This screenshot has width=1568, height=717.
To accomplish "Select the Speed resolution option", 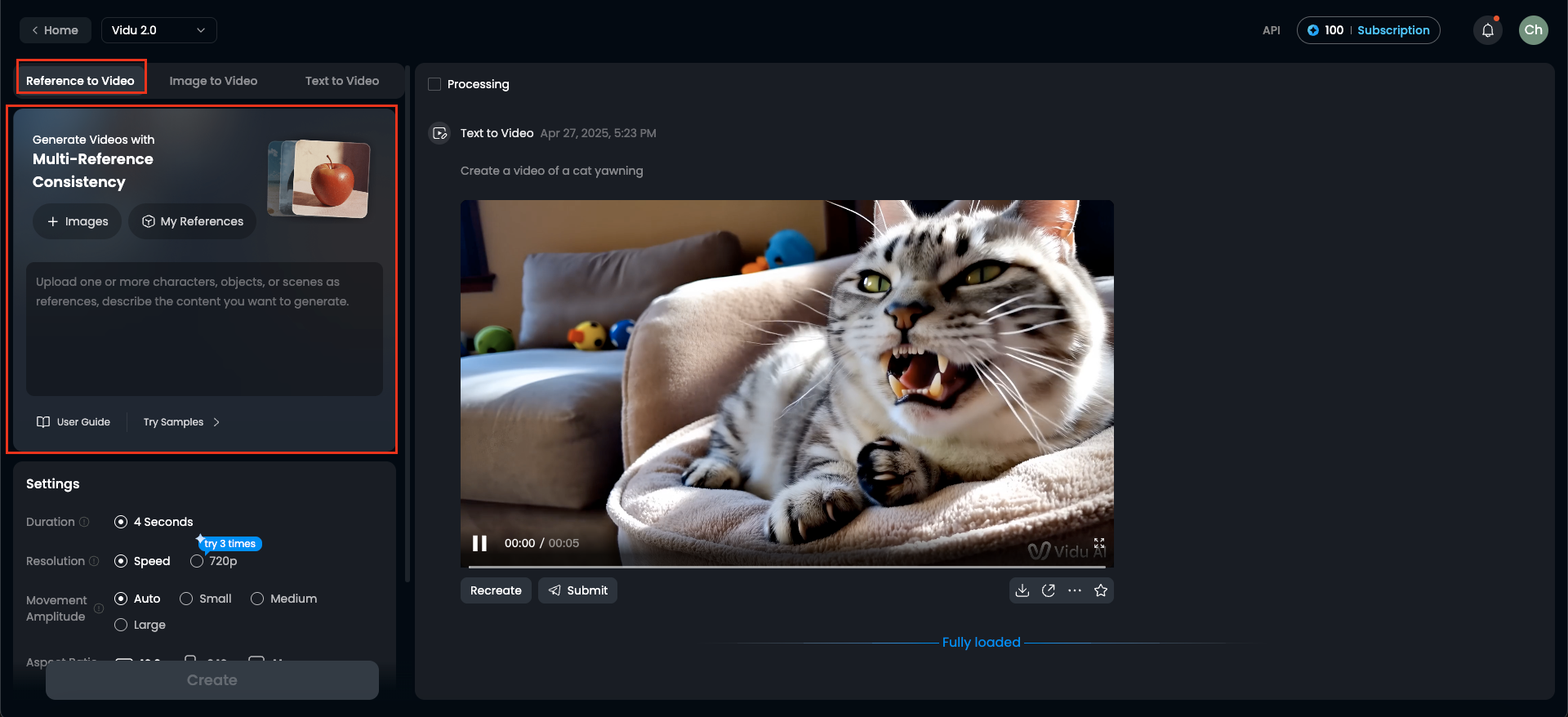I will point(143,561).
